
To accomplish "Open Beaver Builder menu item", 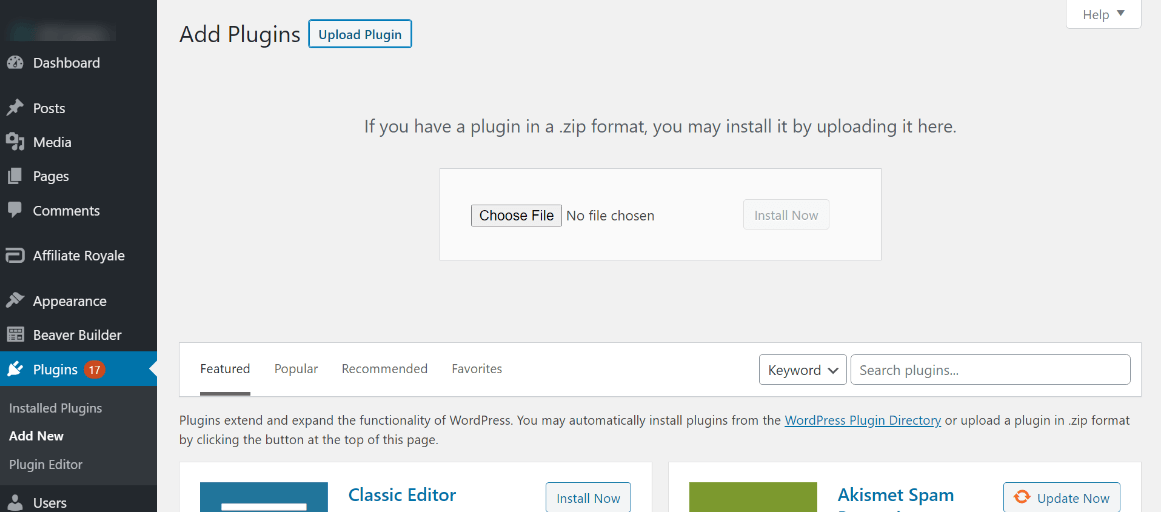I will click(x=78, y=335).
